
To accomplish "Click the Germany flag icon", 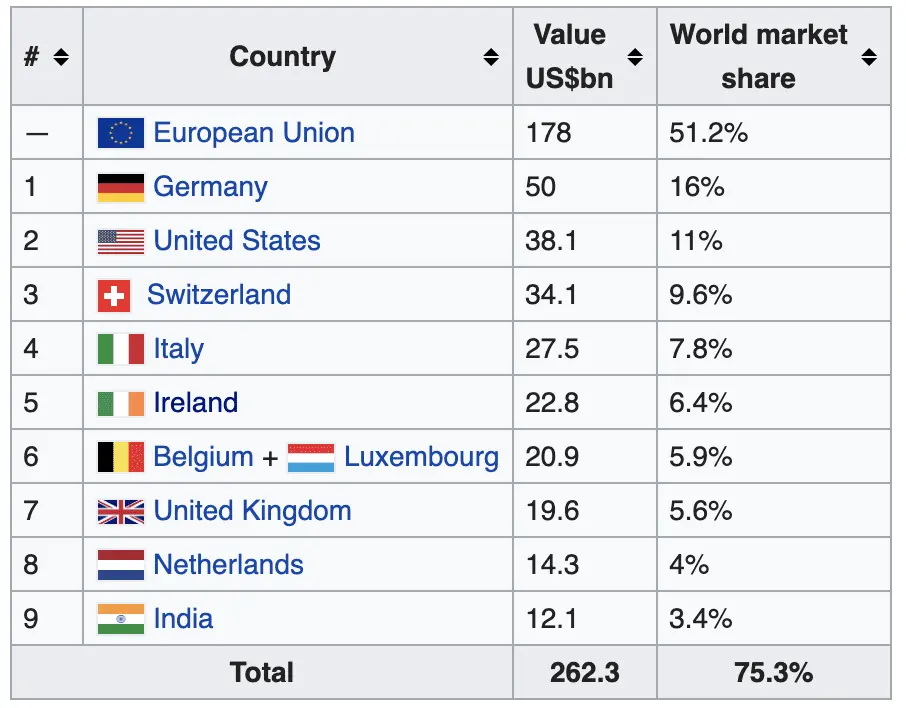I will click(x=121, y=187).
